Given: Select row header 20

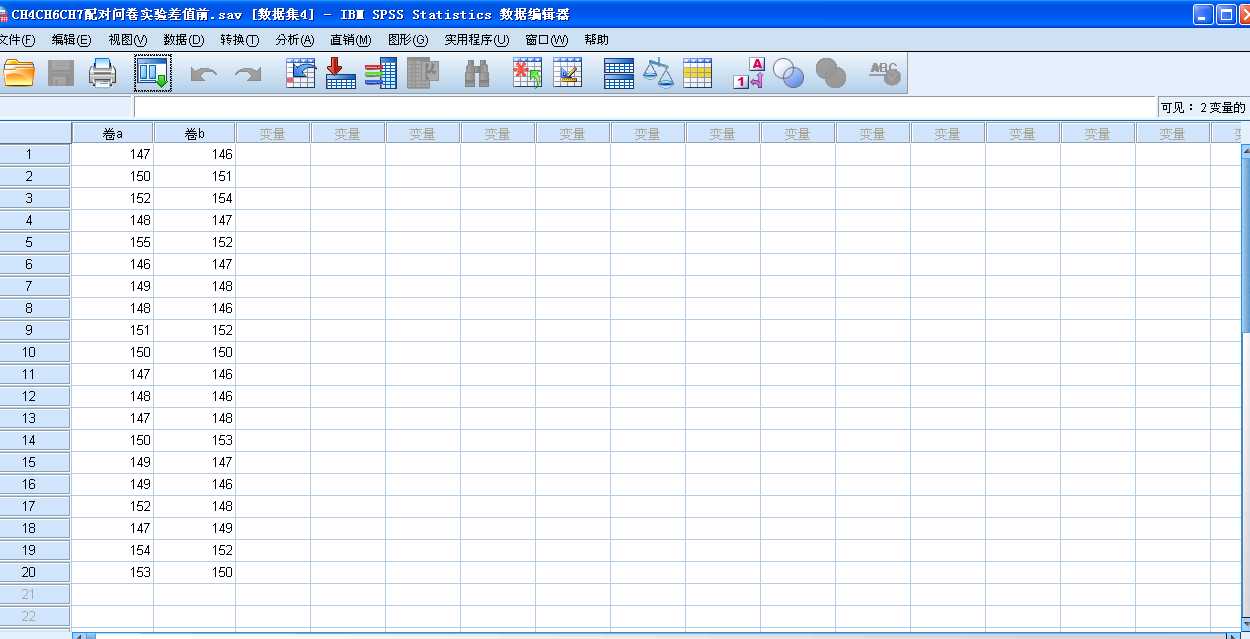Looking at the screenshot, I should click(x=35, y=572).
